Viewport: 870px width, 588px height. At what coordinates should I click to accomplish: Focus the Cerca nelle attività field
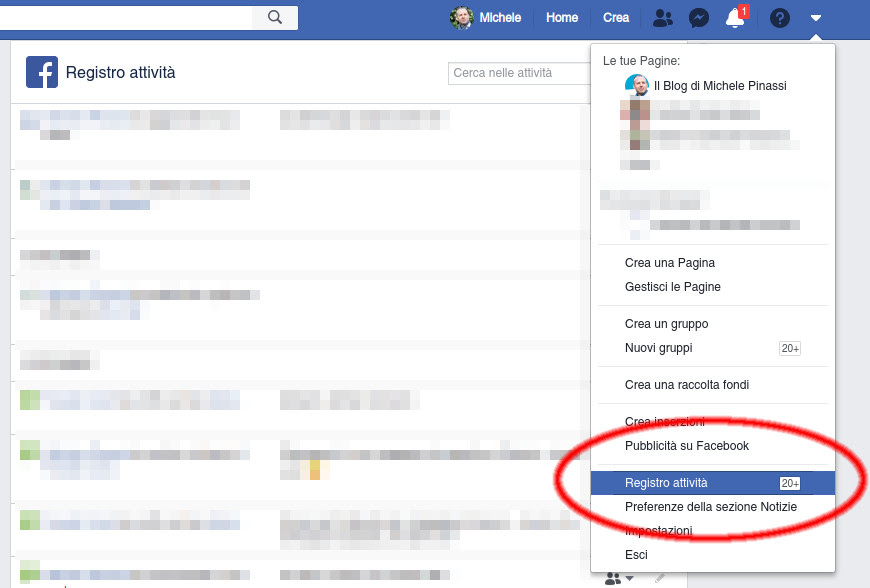(519, 73)
